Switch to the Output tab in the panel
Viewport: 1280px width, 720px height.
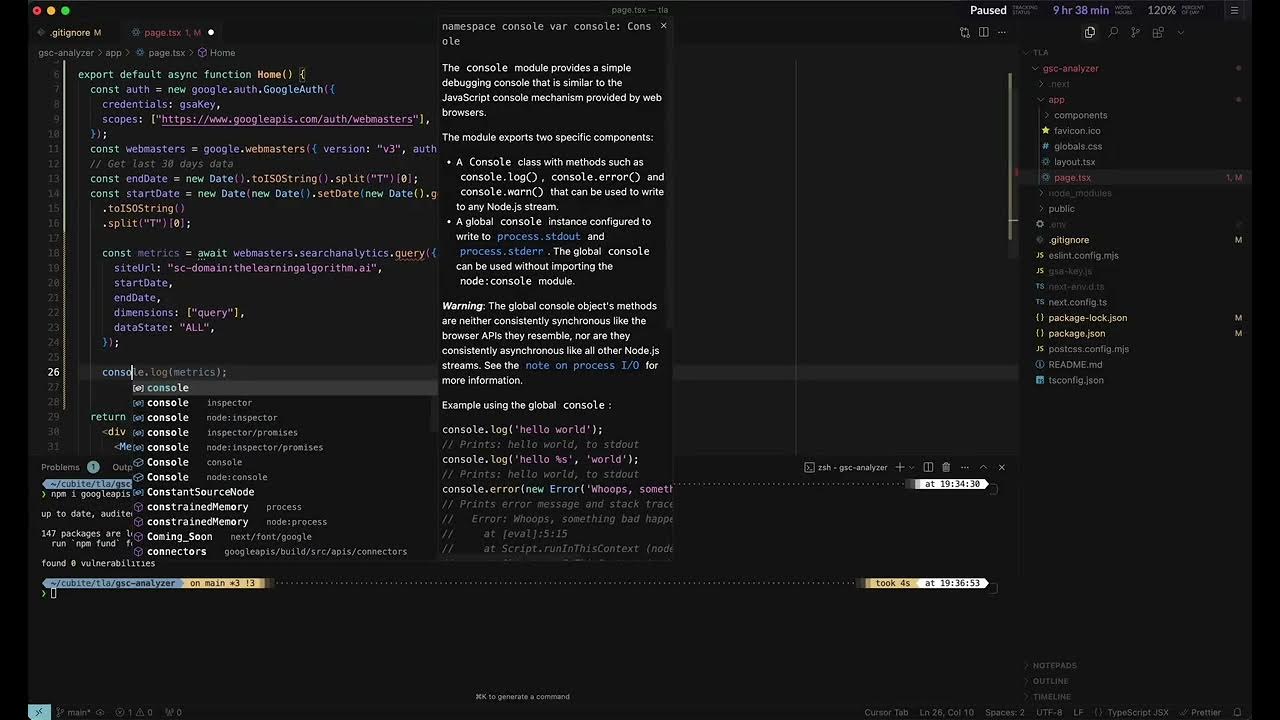tap(123, 466)
